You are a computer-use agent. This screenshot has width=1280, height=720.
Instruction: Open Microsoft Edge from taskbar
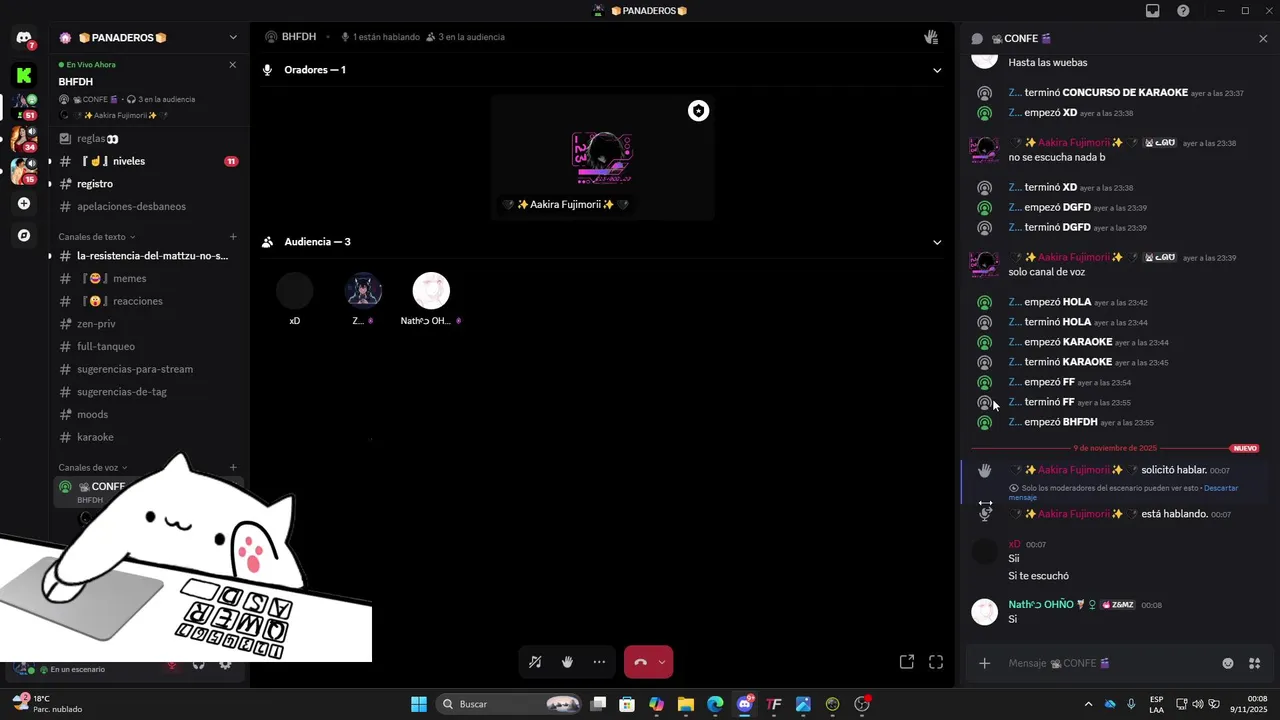pos(715,704)
